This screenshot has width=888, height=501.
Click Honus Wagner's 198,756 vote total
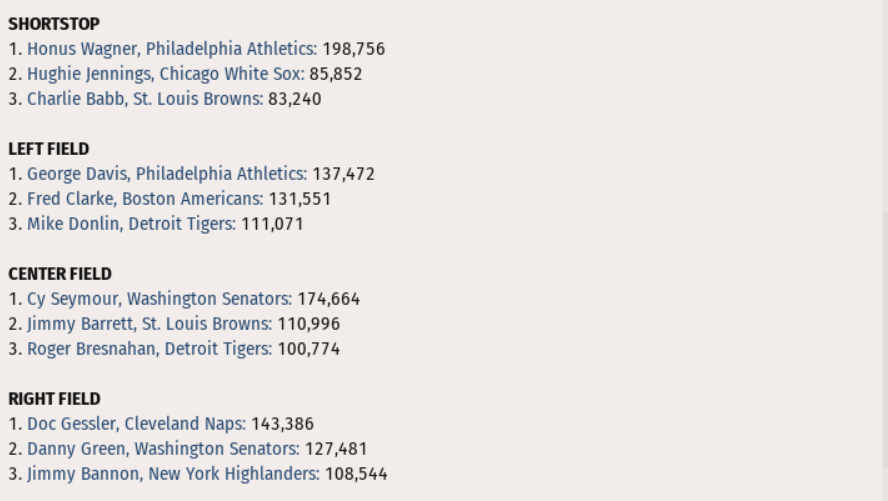[x=353, y=49]
